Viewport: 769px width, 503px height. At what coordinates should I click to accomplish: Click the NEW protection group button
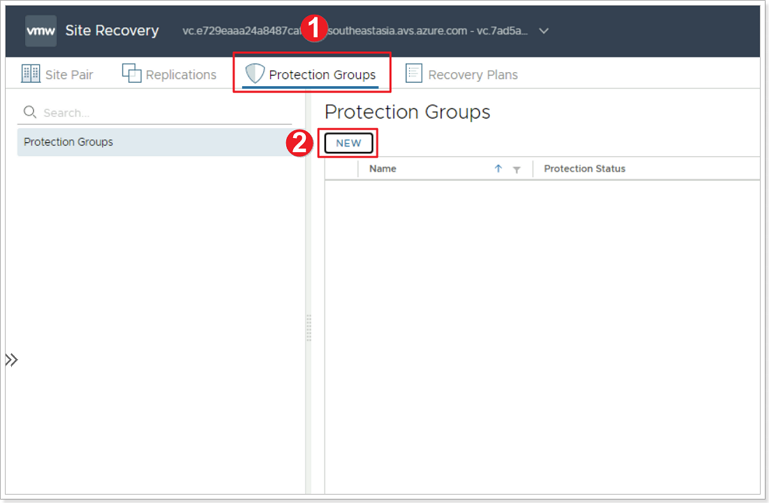tap(348, 144)
